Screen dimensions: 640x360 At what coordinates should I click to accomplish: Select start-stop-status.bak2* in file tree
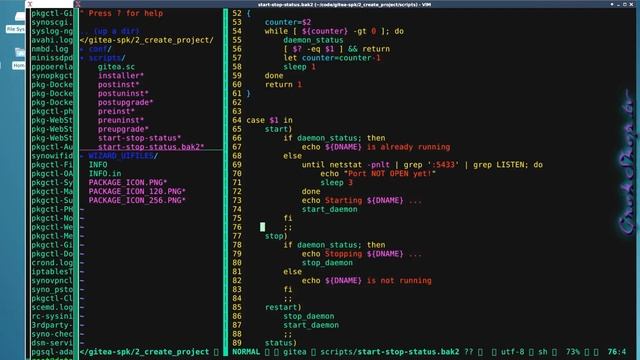tap(151, 147)
